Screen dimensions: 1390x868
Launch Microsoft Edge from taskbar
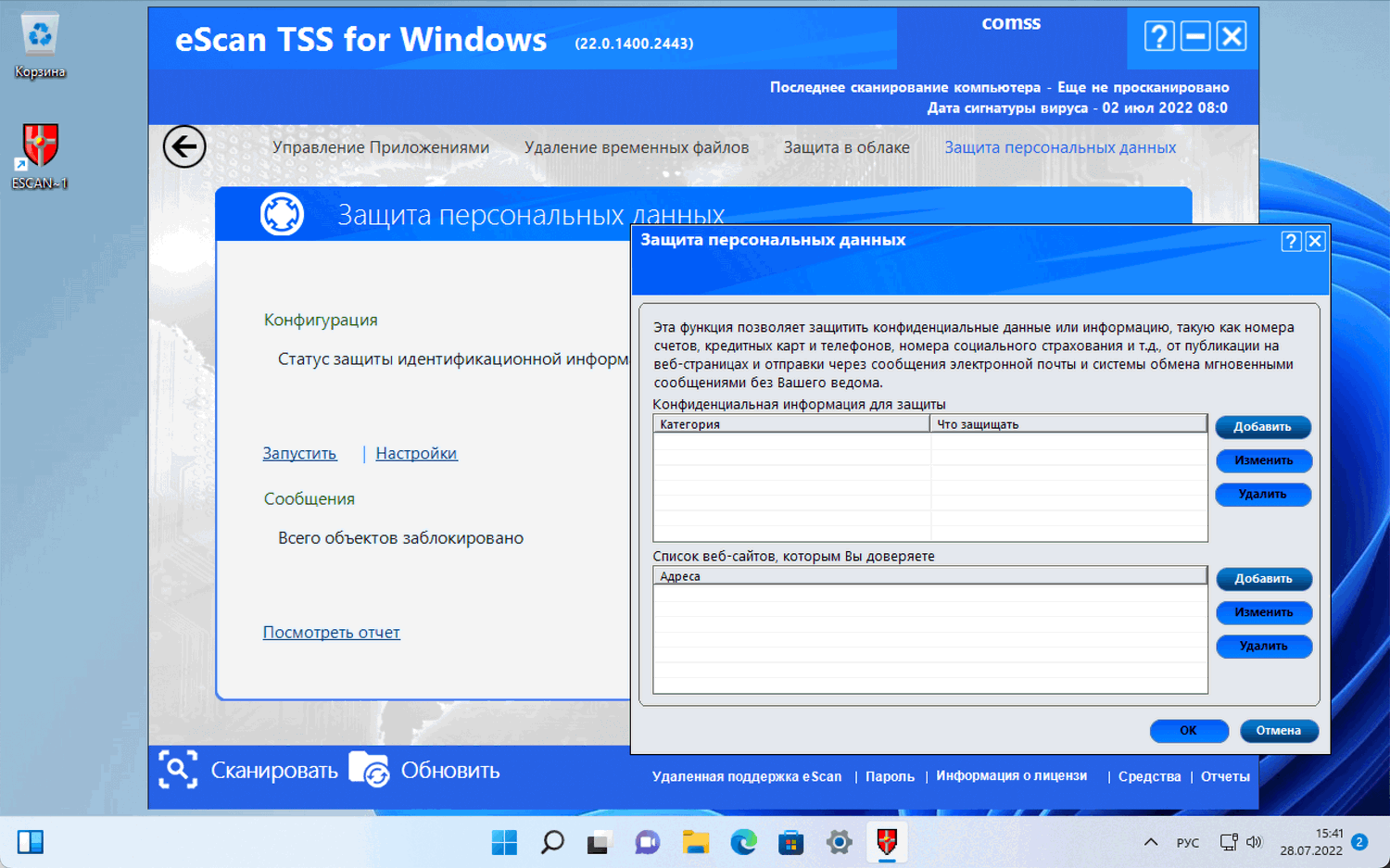pyautogui.click(x=743, y=842)
